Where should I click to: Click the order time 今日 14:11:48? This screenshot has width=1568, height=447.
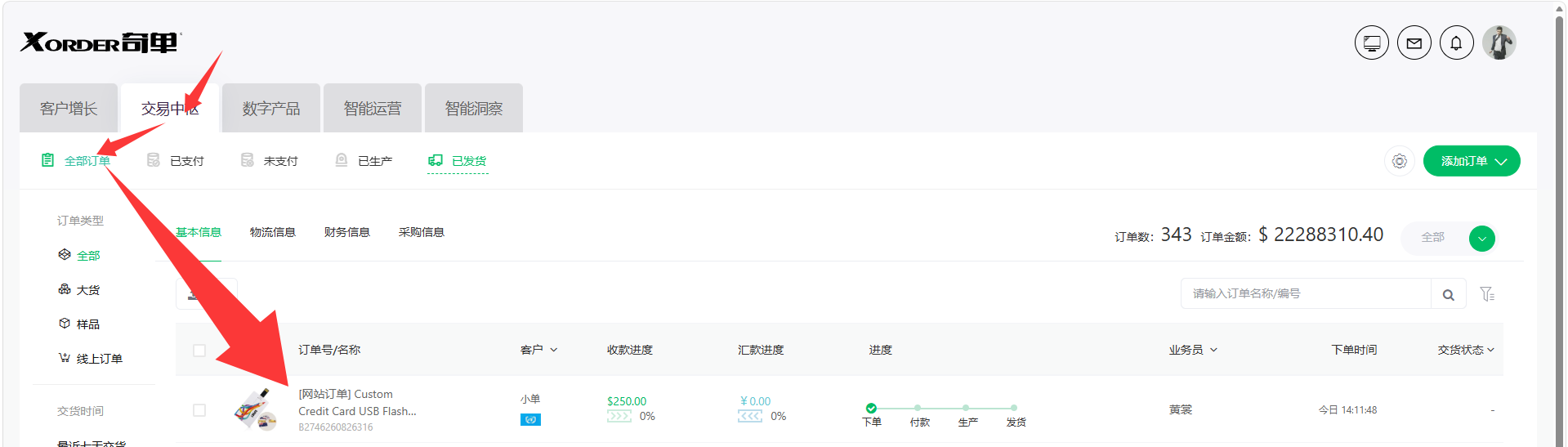click(x=1347, y=410)
